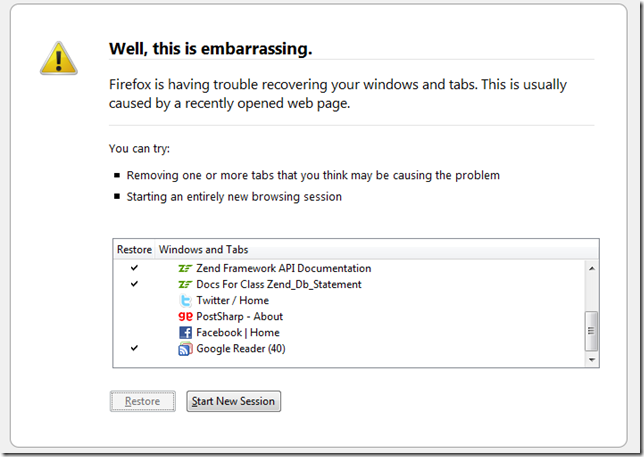Click the Restore column header
Image resolution: width=644 pixels, height=457 pixels.
[x=135, y=249]
